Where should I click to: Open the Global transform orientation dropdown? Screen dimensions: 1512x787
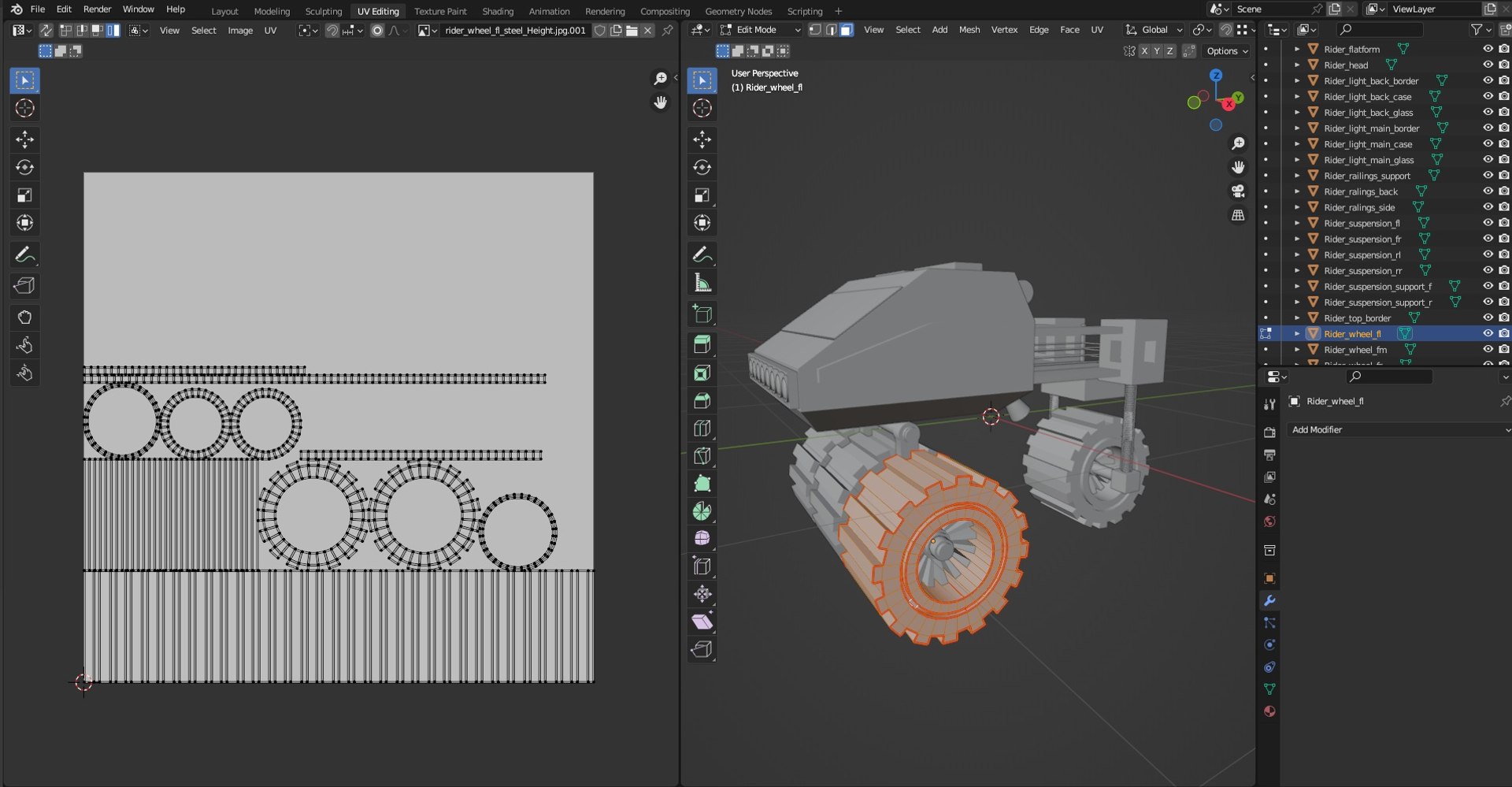click(1154, 30)
